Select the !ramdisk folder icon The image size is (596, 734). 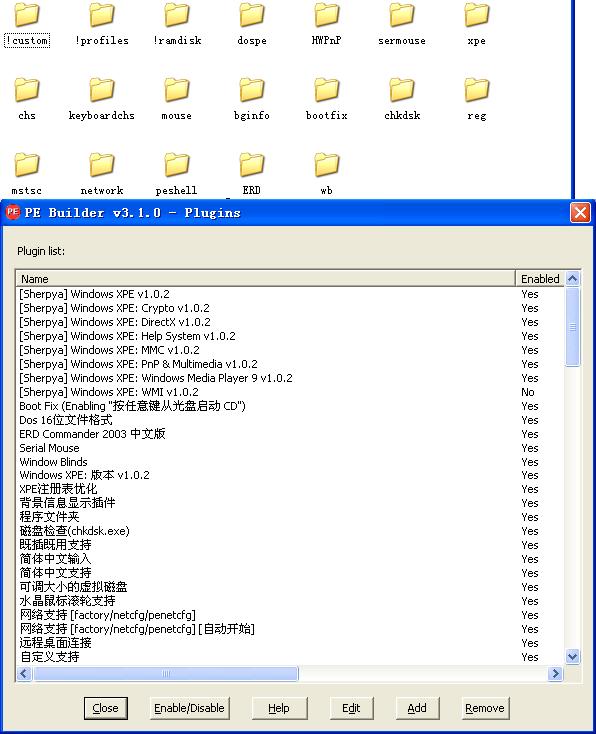(x=177, y=15)
